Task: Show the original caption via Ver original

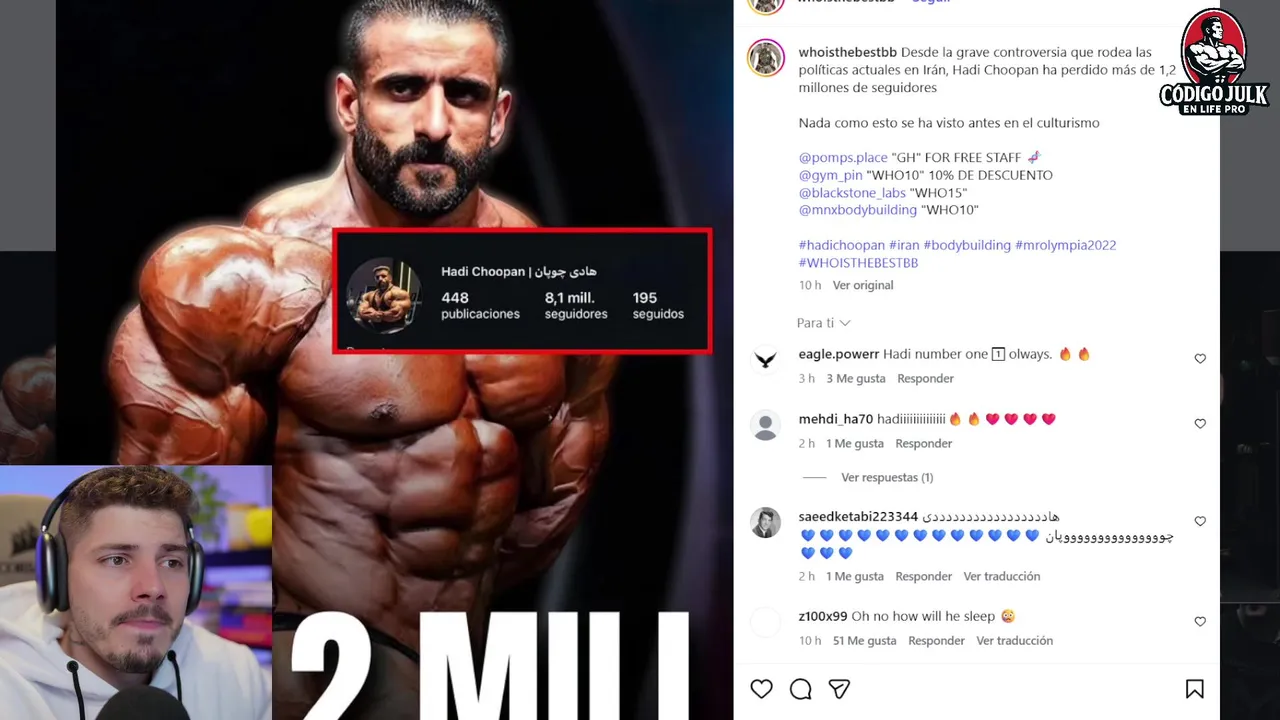Action: click(863, 285)
